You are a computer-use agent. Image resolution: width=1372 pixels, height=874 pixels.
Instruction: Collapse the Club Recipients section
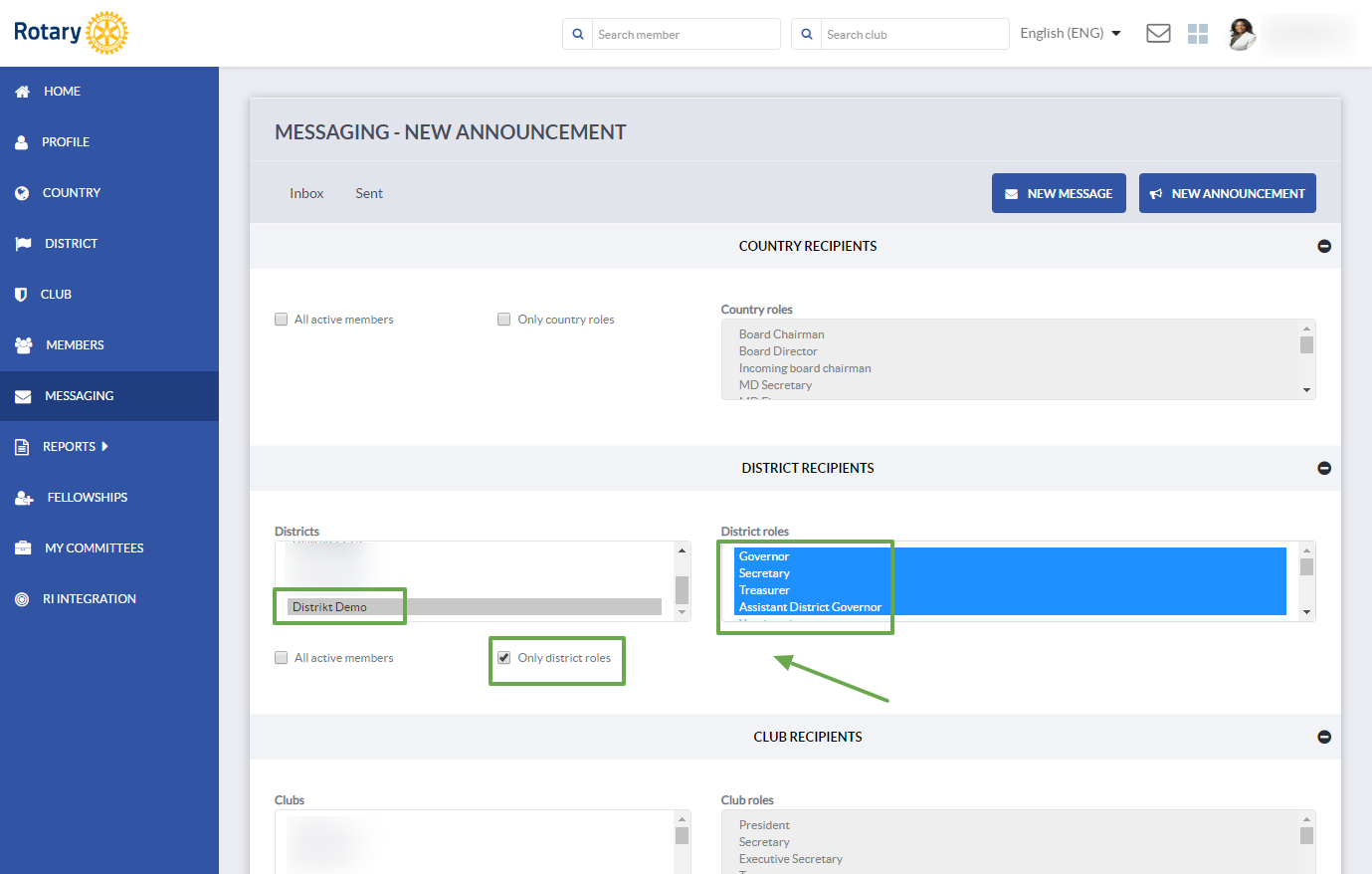point(1324,737)
